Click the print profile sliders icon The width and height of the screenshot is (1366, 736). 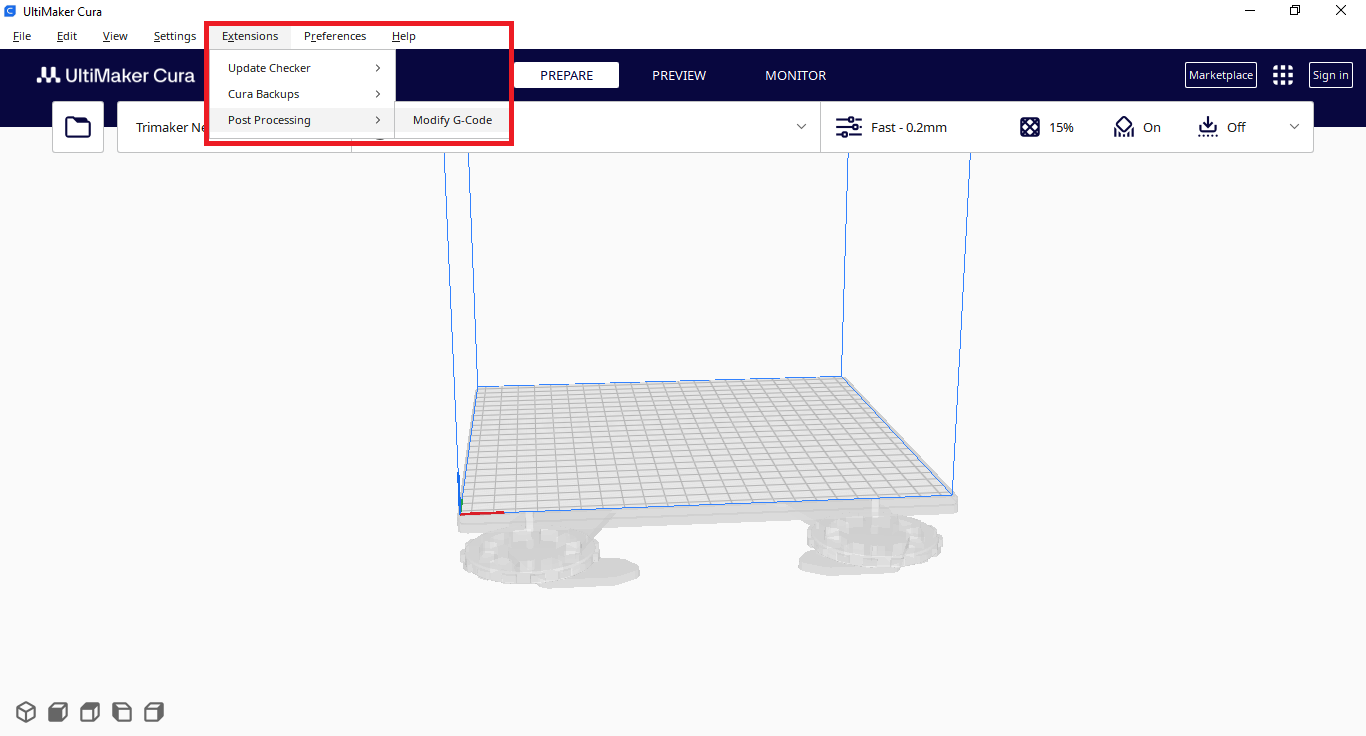[x=849, y=127]
